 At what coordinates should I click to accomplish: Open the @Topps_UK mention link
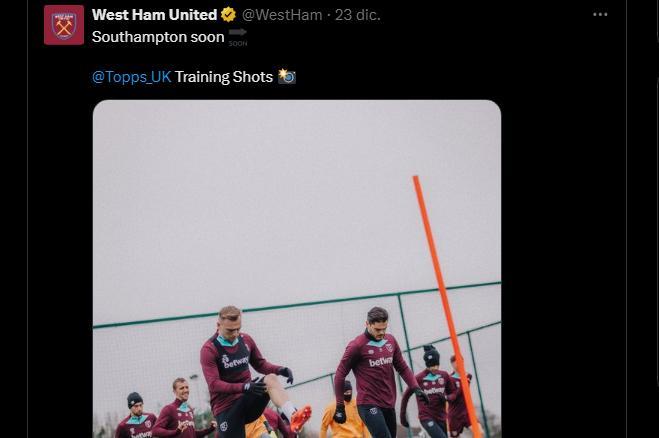[x=131, y=77]
